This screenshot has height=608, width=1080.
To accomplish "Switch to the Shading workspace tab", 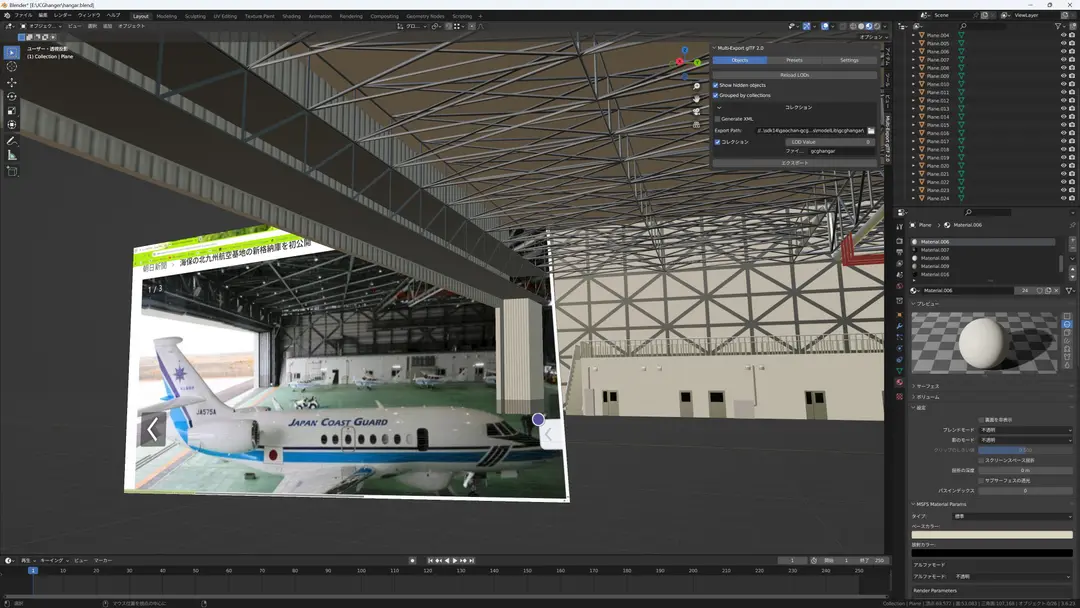I will click(x=291, y=16).
